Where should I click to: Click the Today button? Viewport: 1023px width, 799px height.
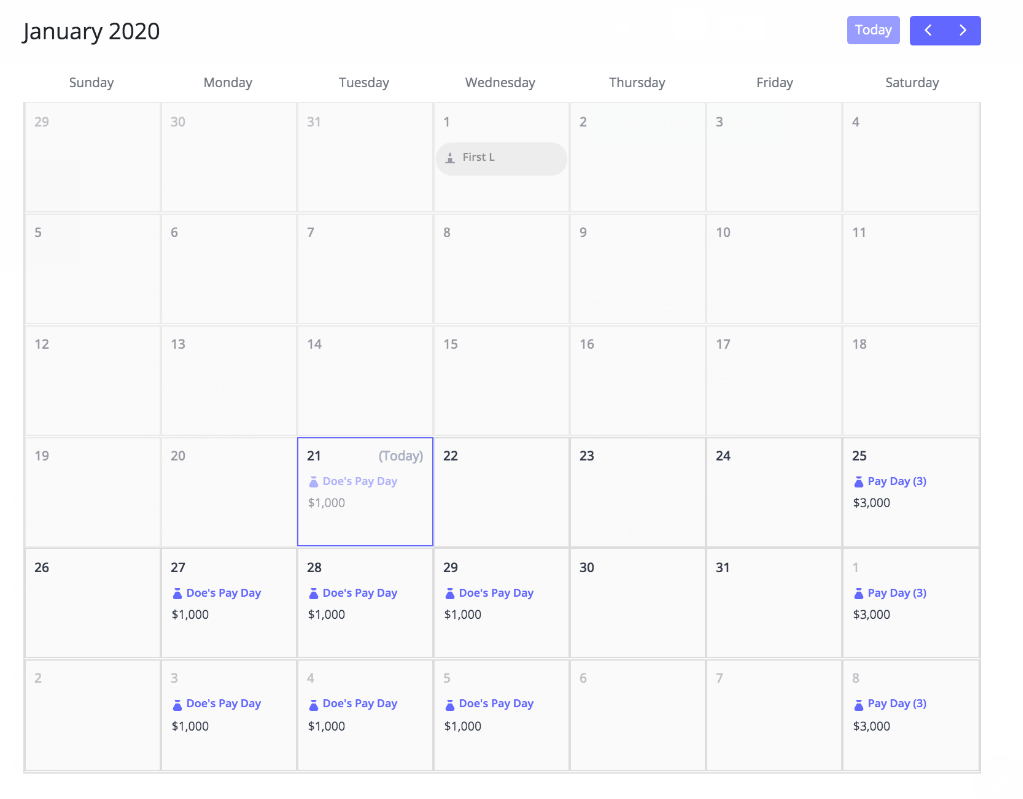point(873,30)
